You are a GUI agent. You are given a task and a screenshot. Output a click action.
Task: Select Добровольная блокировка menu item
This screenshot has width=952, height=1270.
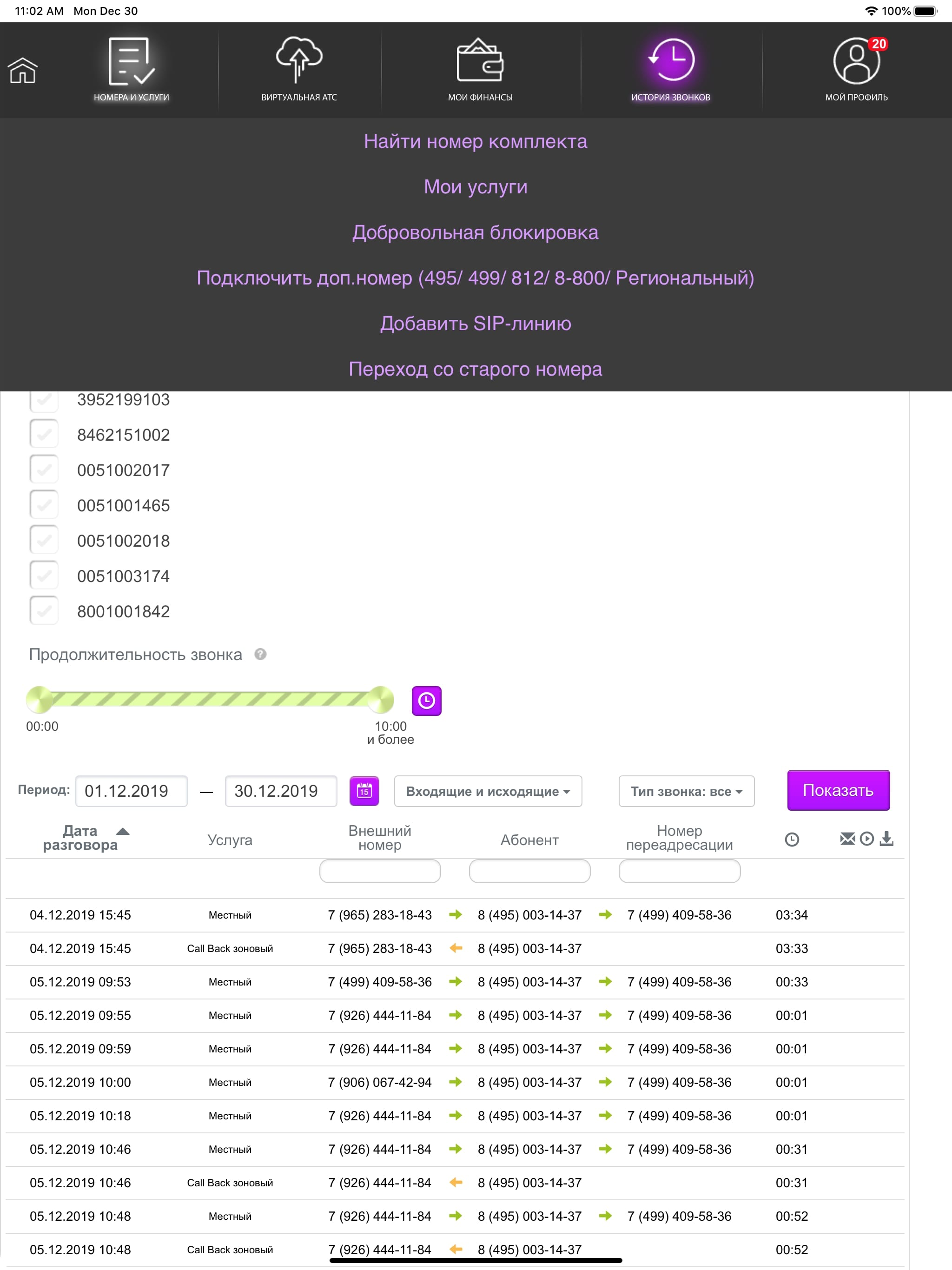coord(476,232)
